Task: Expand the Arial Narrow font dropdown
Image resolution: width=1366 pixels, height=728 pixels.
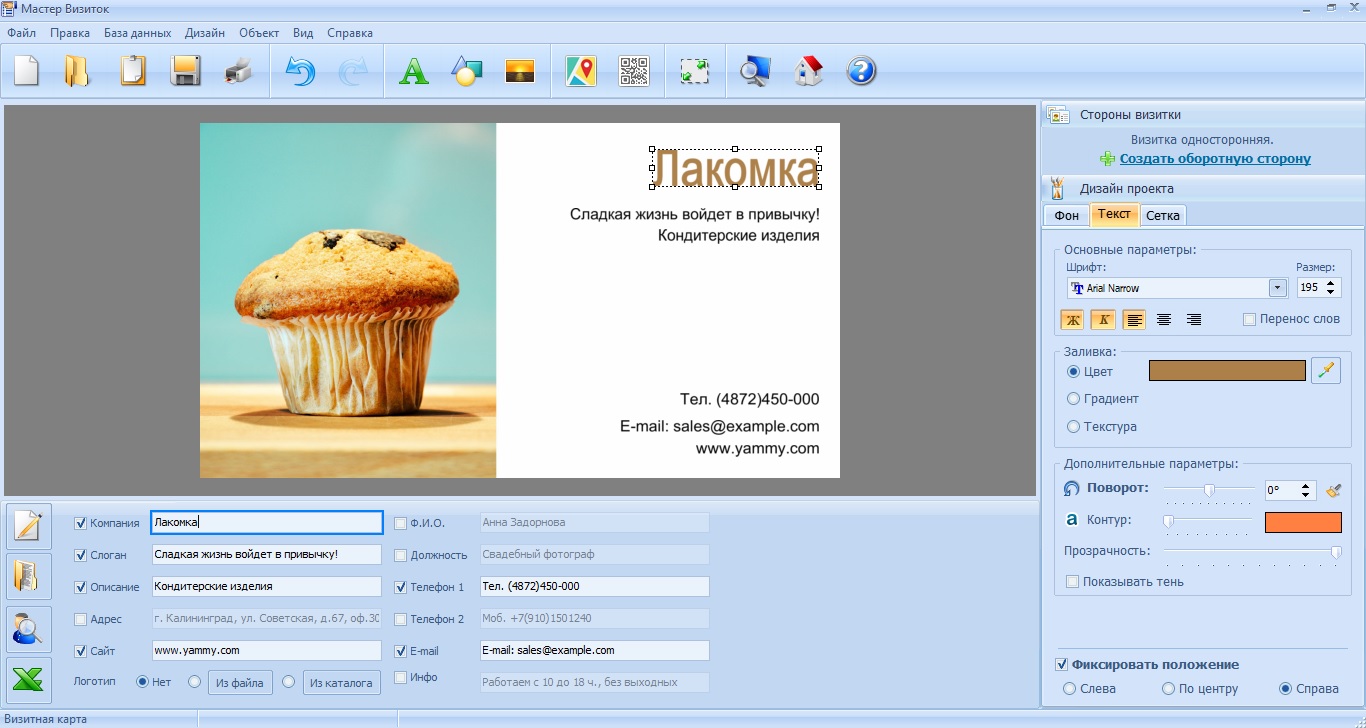Action: (1277, 288)
